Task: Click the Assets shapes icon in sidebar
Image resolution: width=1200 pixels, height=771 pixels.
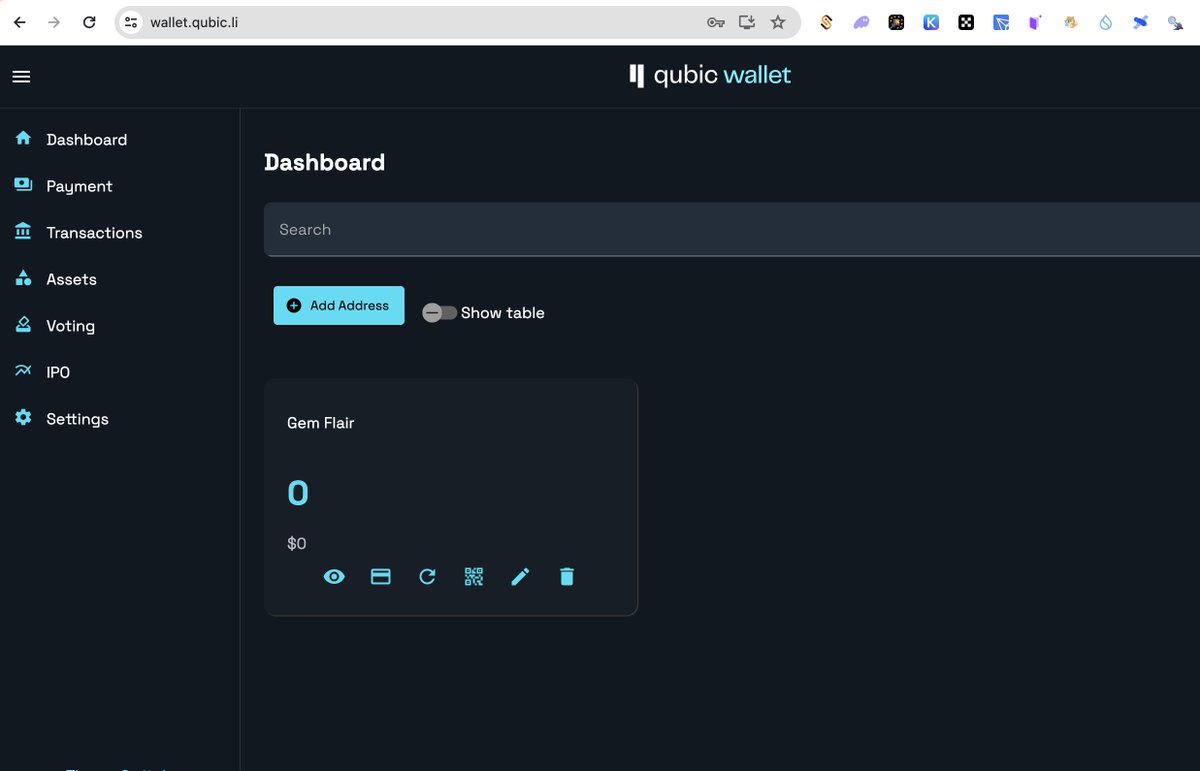Action: [23, 278]
